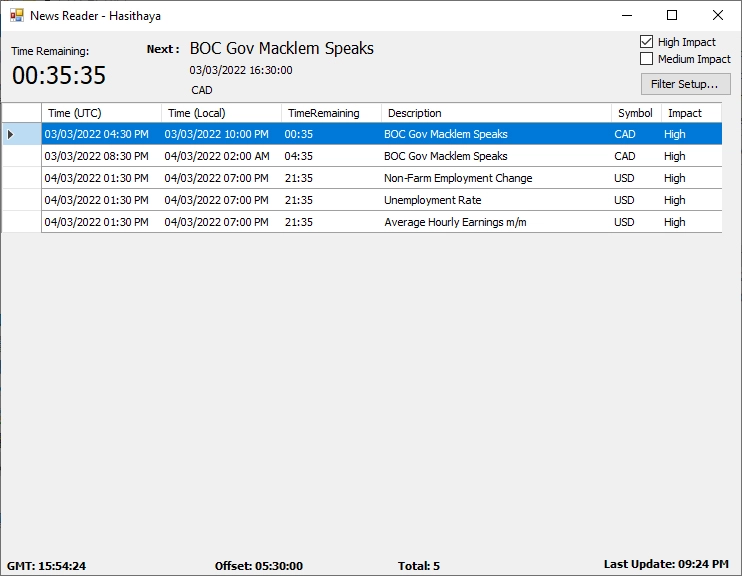The height and width of the screenshot is (576, 742).
Task: Select BOC Gov Macklem Speaks in highlighted row
Action: pyautogui.click(x=496, y=134)
